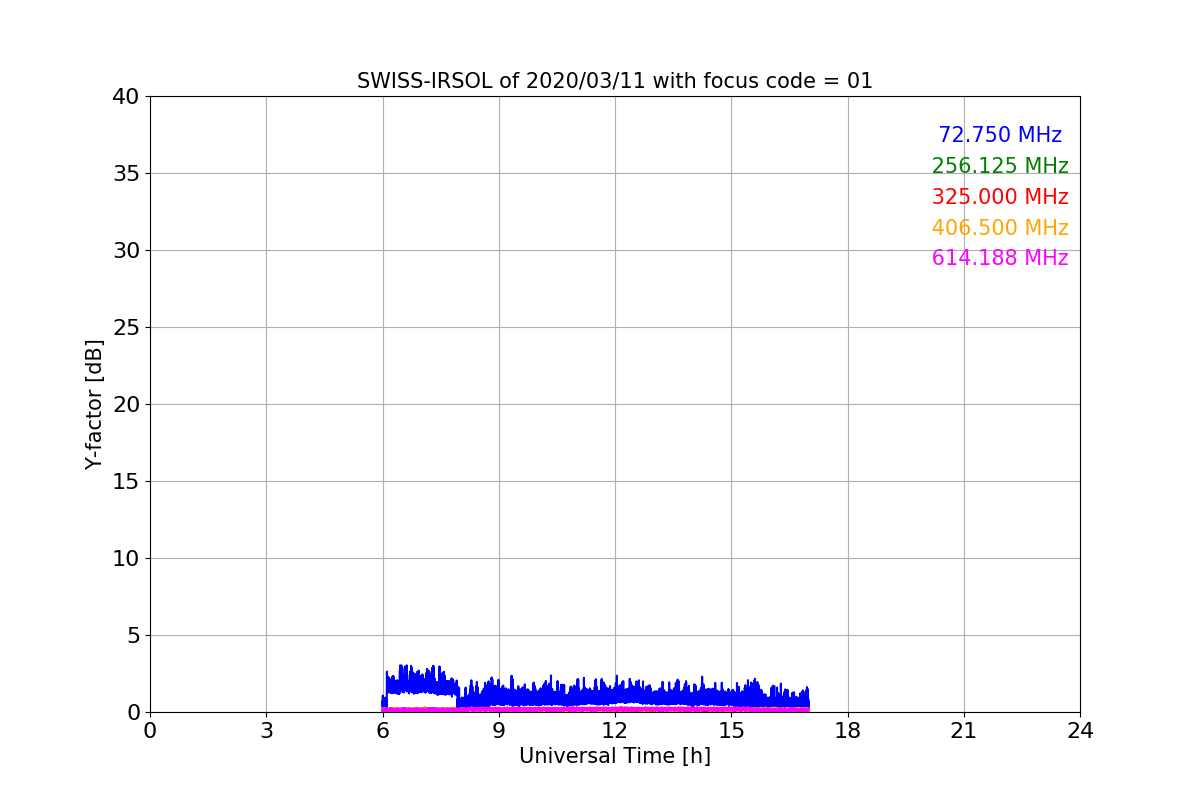1200x800 pixels.
Task: Select the 325.000 MHz legend label
Action: [1000, 197]
